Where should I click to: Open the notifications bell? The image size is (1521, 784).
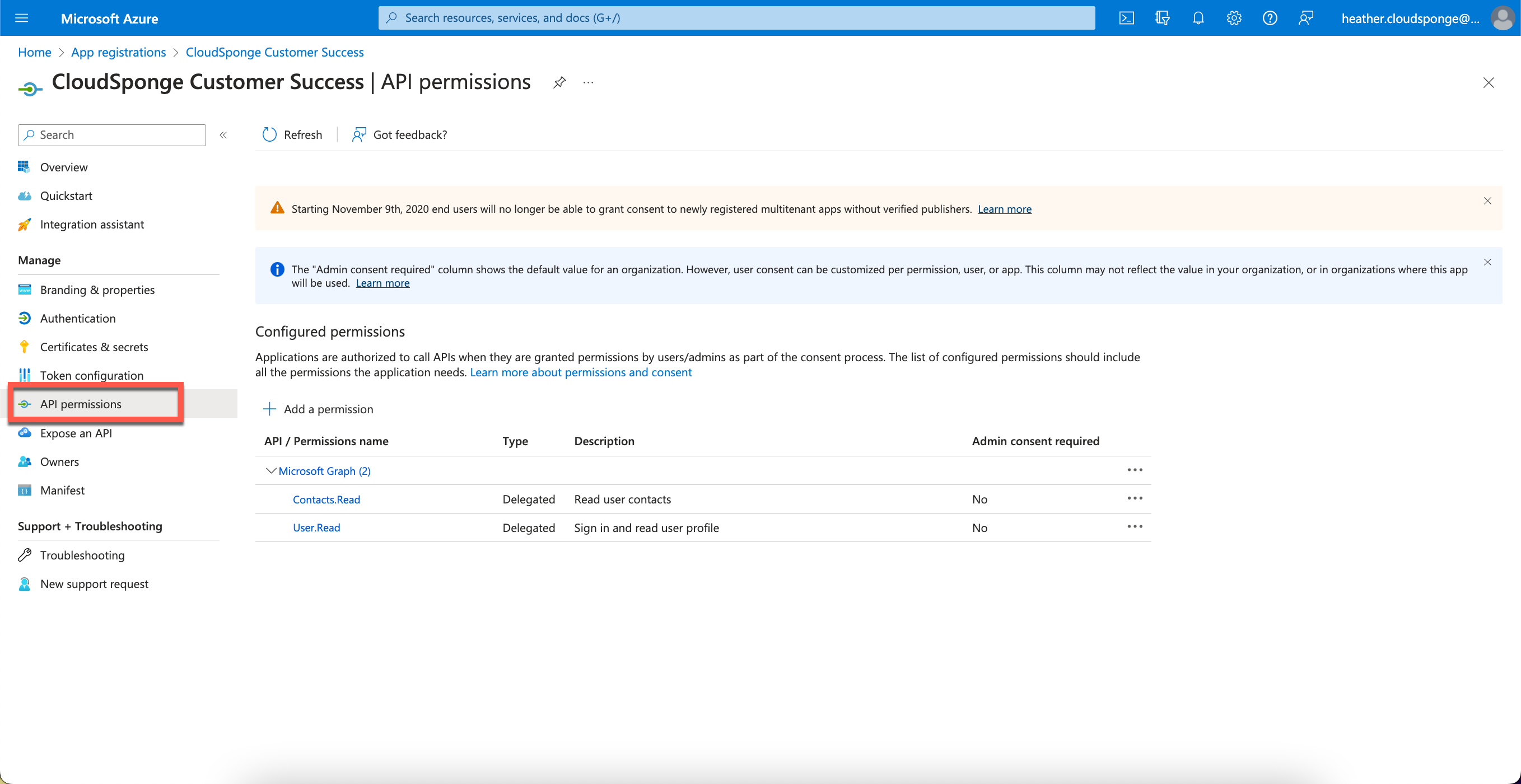[1198, 18]
